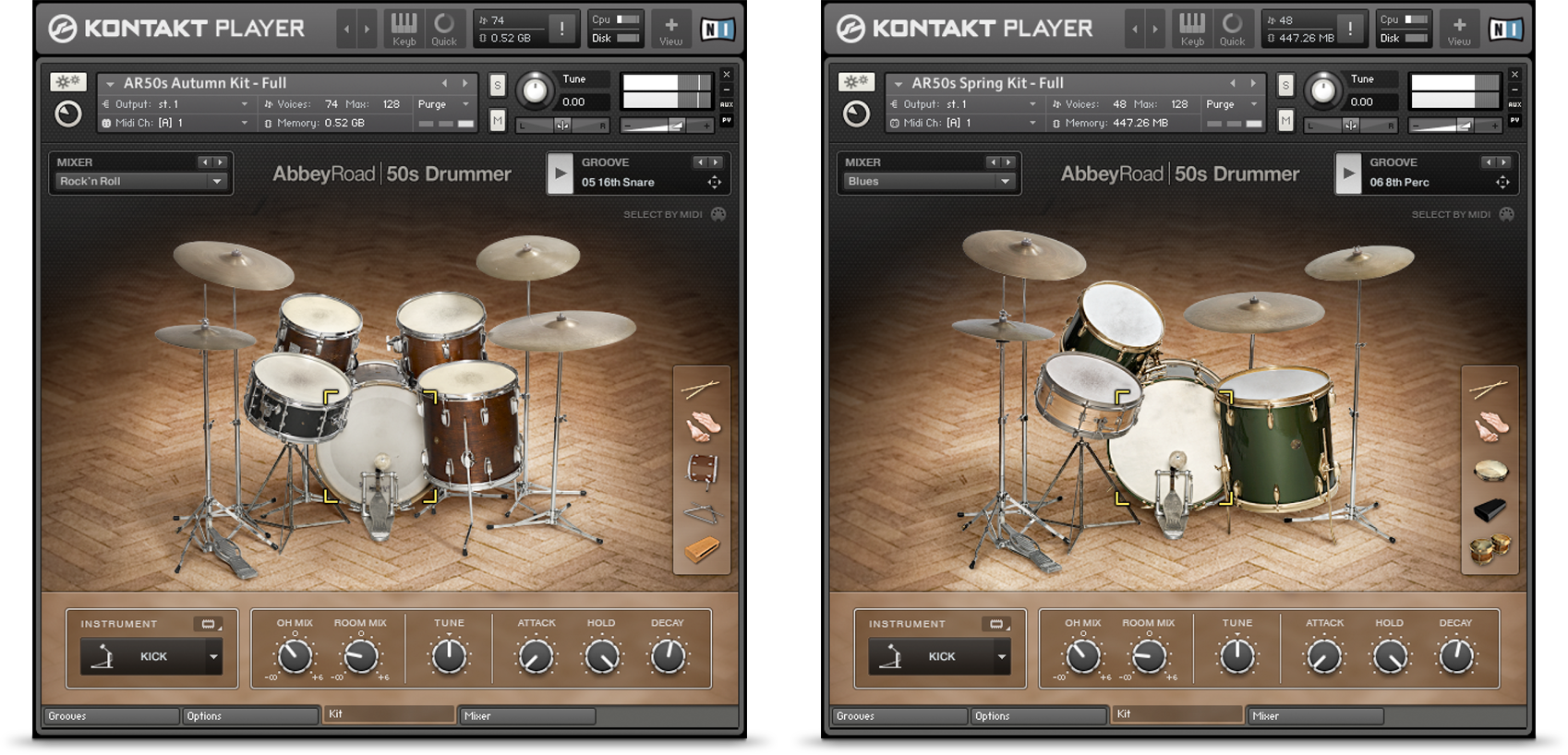Open the Keyb keyboard view in Autumn Kit window
Screen dimensions: 1568x755
(x=404, y=29)
